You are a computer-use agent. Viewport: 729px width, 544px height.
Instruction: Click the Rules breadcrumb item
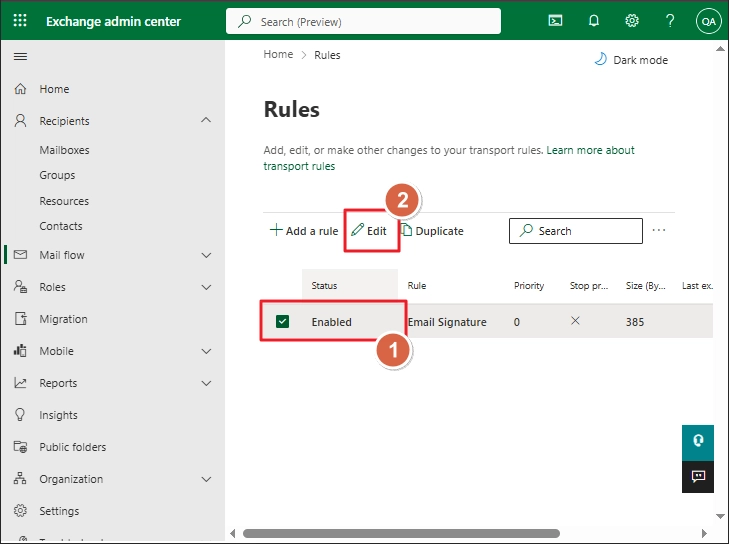pos(327,55)
